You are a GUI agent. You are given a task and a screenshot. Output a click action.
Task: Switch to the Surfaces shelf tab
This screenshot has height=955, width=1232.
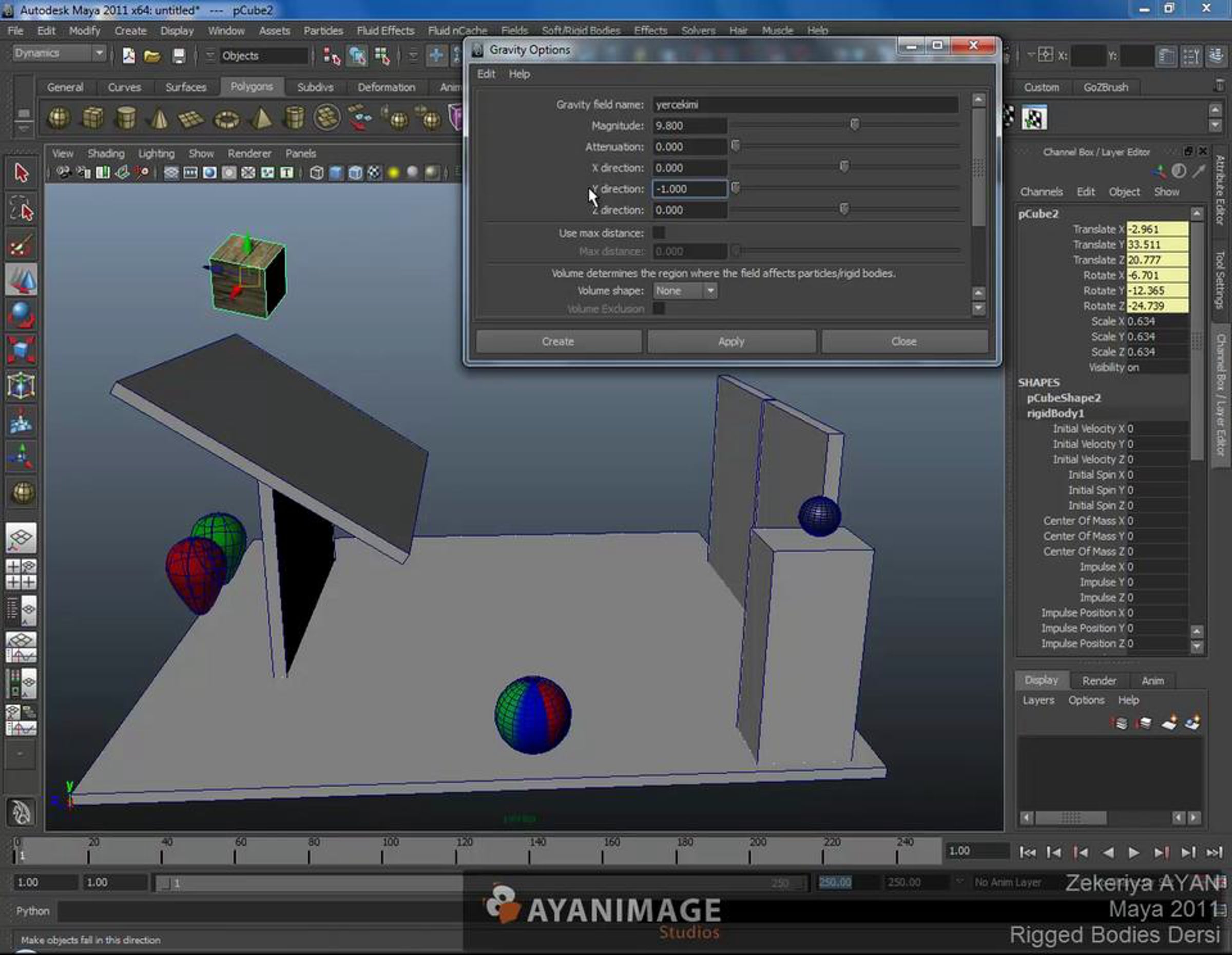[x=186, y=87]
